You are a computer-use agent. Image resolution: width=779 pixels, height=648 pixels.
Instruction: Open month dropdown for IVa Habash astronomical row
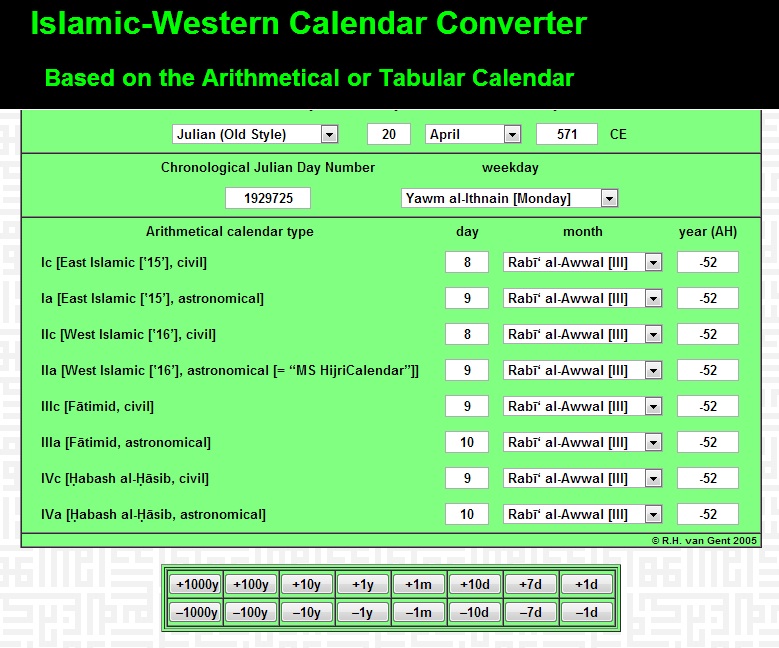[x=583, y=514]
